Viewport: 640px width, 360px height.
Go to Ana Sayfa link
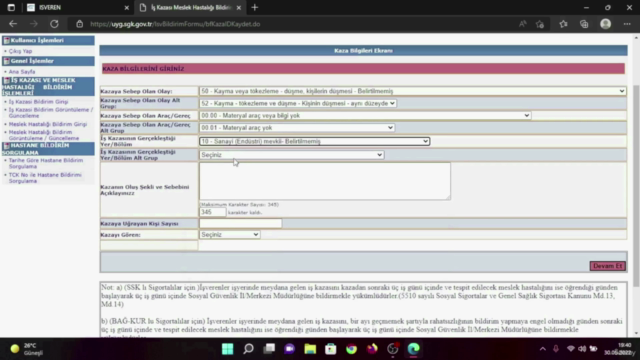(x=22, y=71)
